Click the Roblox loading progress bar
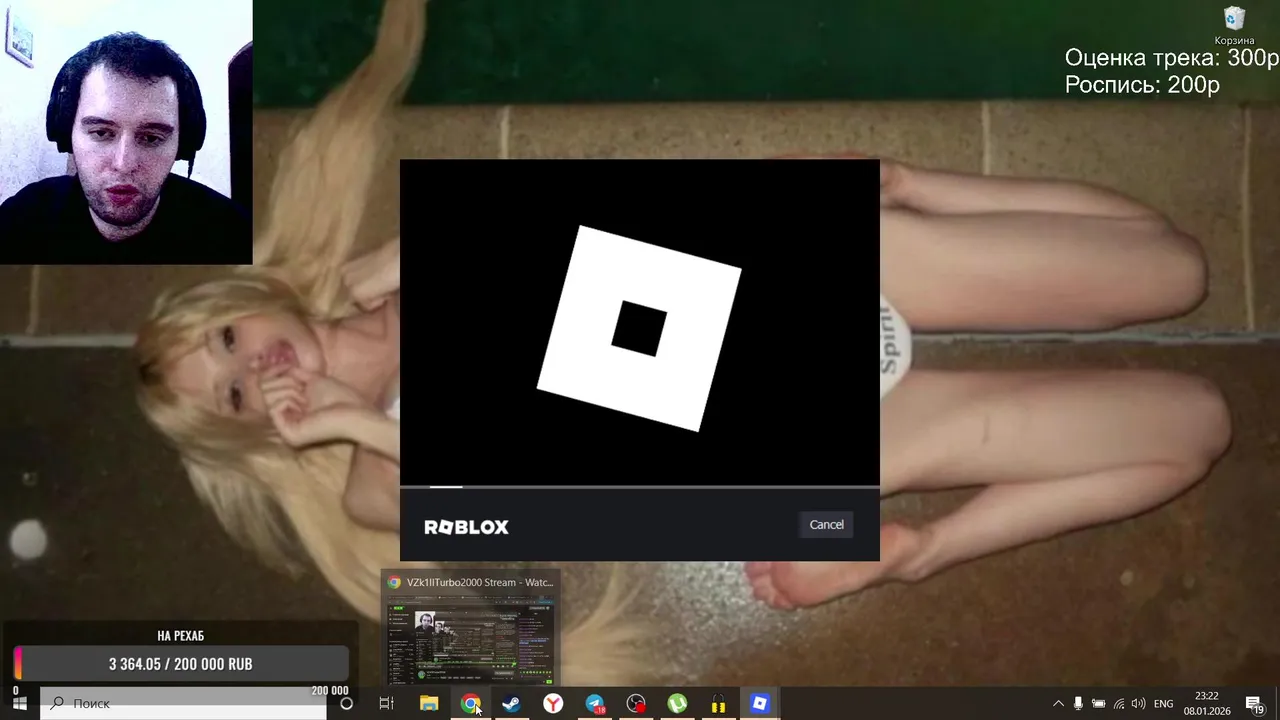The width and height of the screenshot is (1280, 720). click(x=640, y=487)
